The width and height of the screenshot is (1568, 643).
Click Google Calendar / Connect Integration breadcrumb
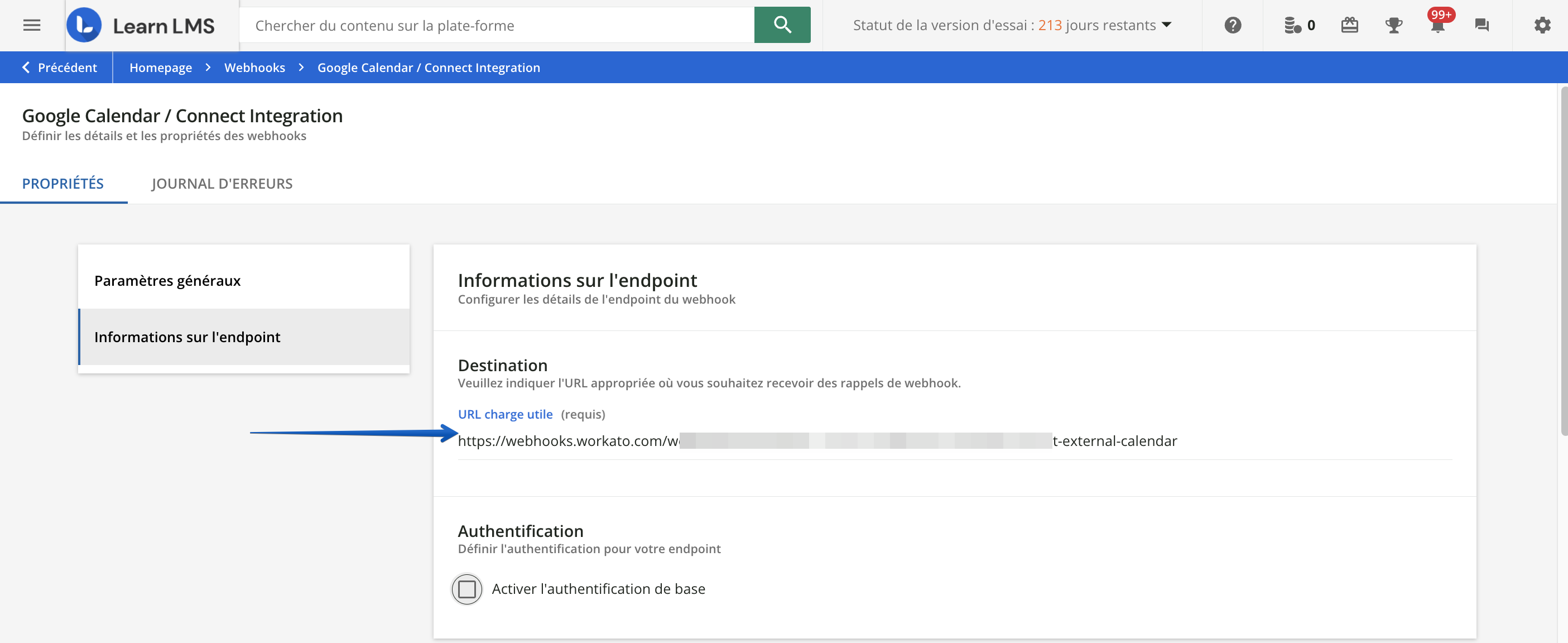click(x=429, y=68)
